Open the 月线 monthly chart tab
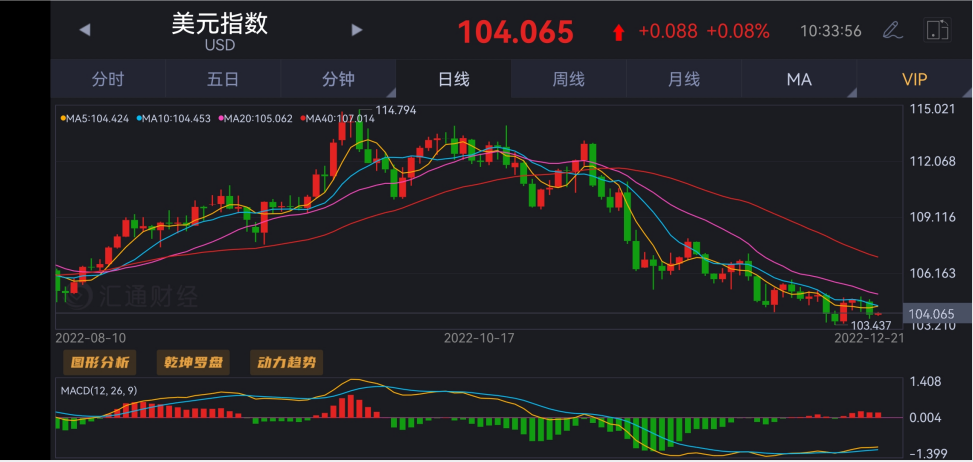 [x=684, y=80]
